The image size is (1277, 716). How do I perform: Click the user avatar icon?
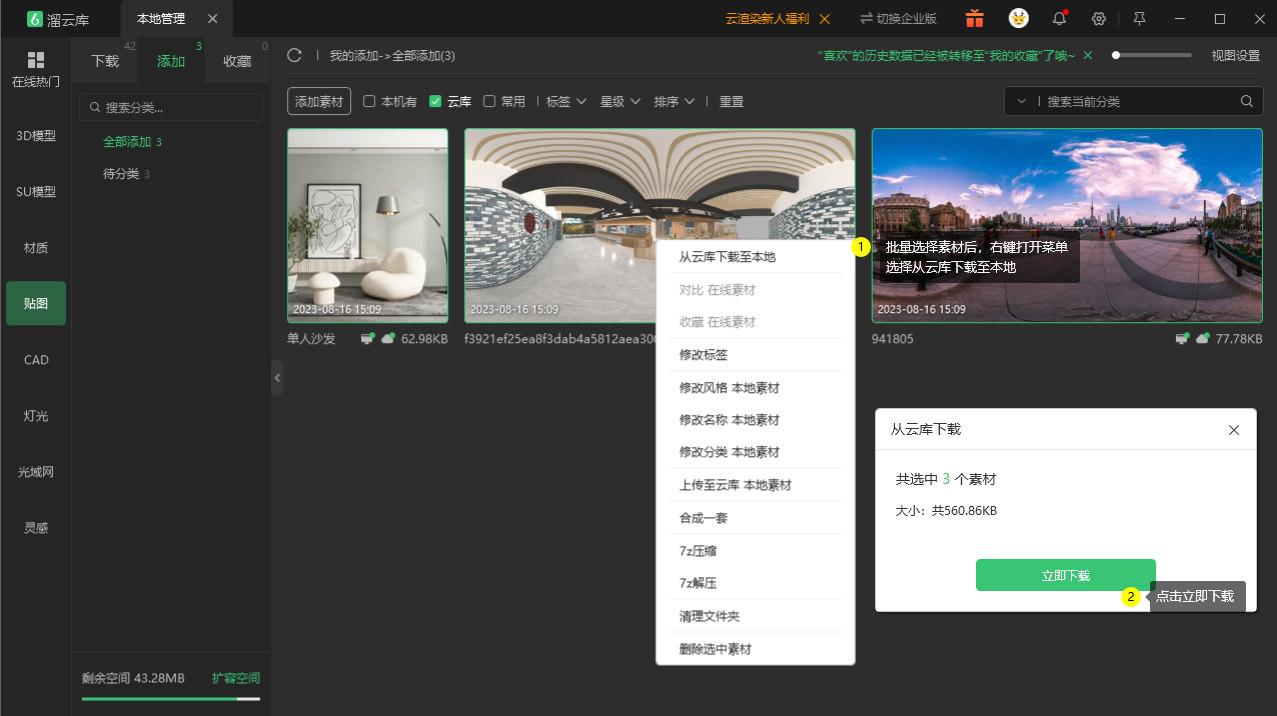click(x=1018, y=18)
